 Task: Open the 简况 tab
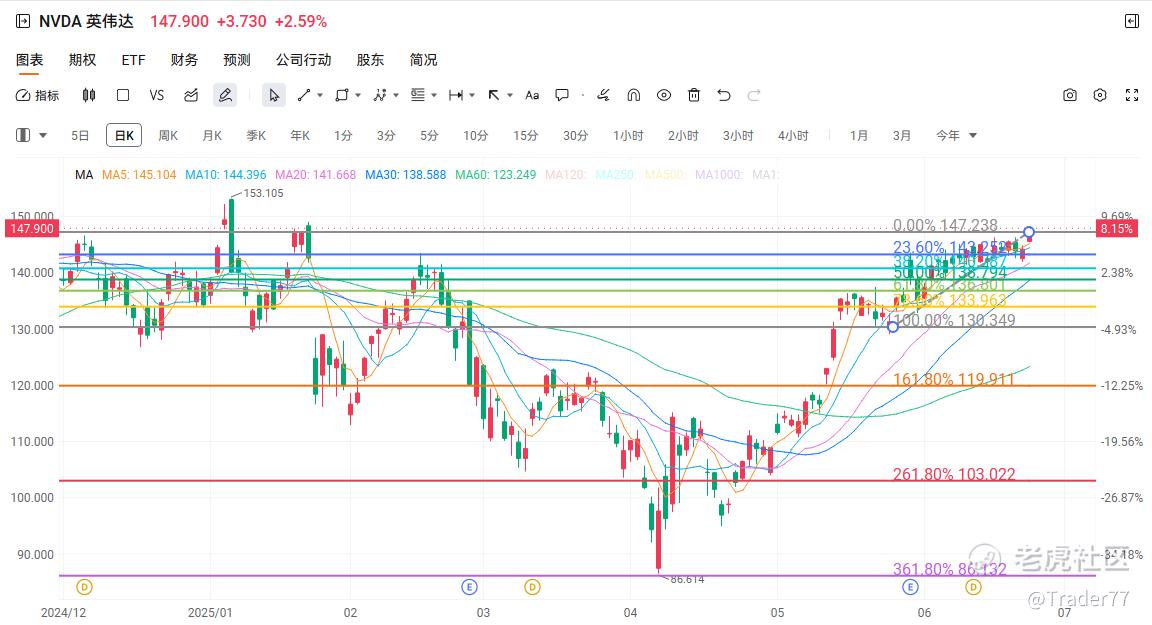point(423,60)
